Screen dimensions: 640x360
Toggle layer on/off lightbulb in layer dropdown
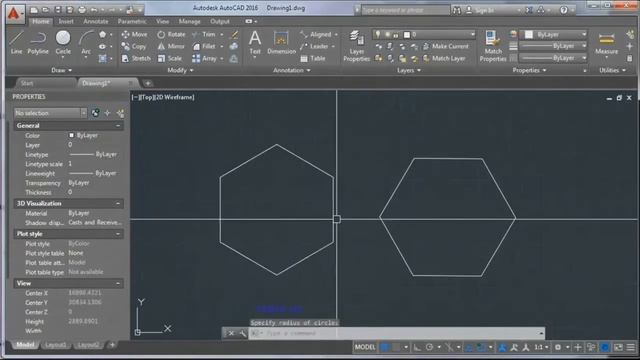tap(378, 35)
